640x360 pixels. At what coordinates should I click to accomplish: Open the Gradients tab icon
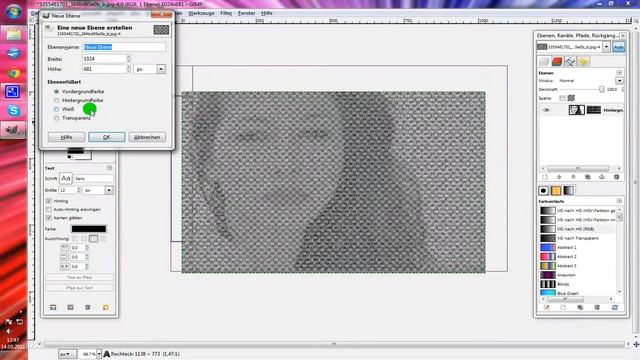pyautogui.click(x=569, y=191)
